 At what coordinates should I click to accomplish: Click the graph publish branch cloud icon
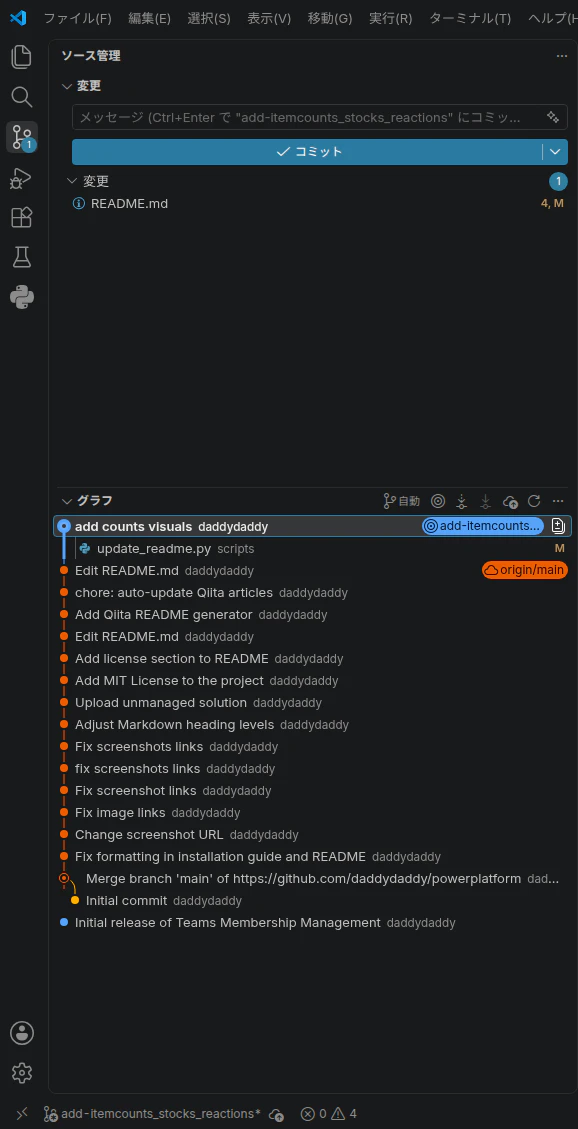[x=510, y=501]
